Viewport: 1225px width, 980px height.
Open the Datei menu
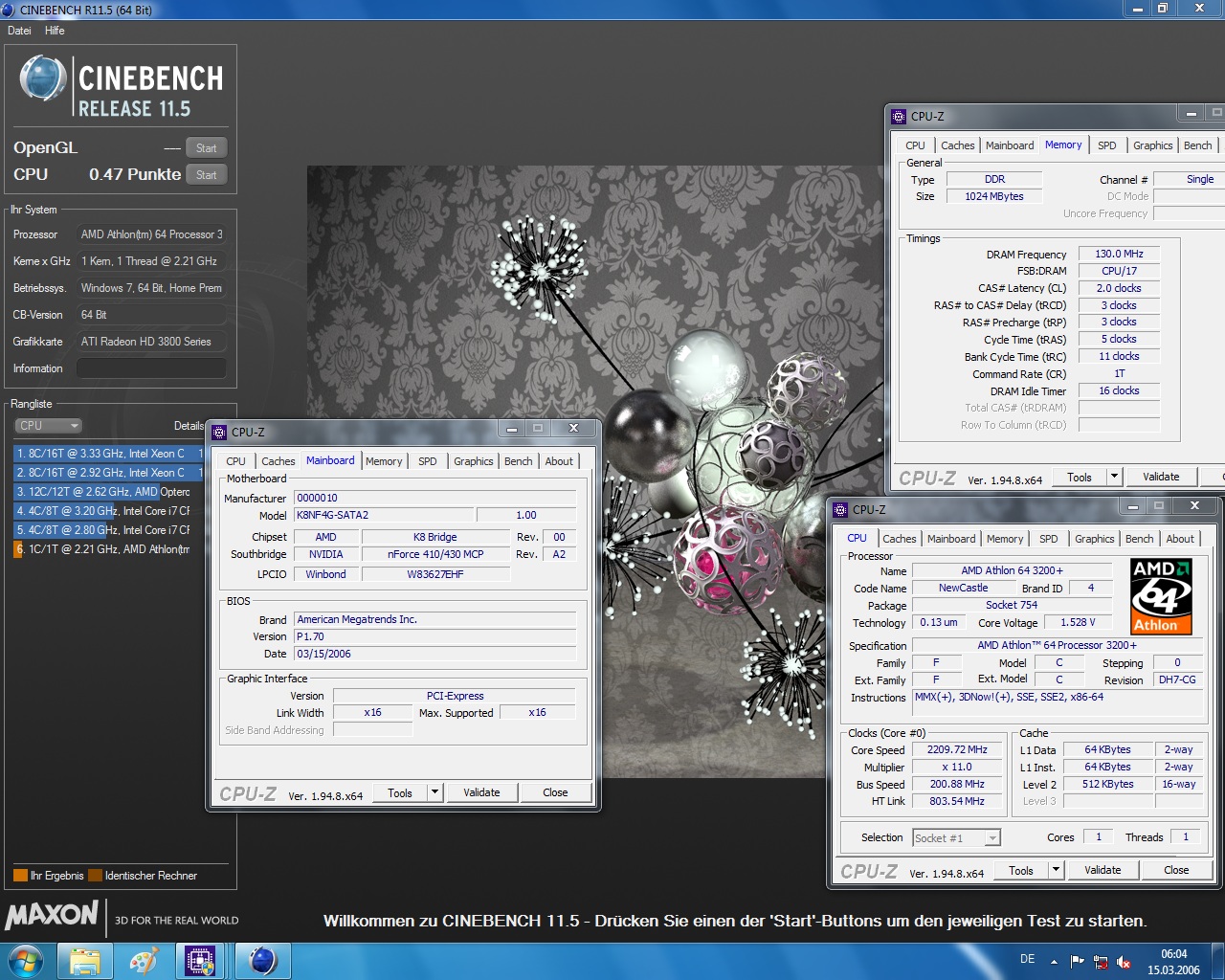(x=19, y=31)
